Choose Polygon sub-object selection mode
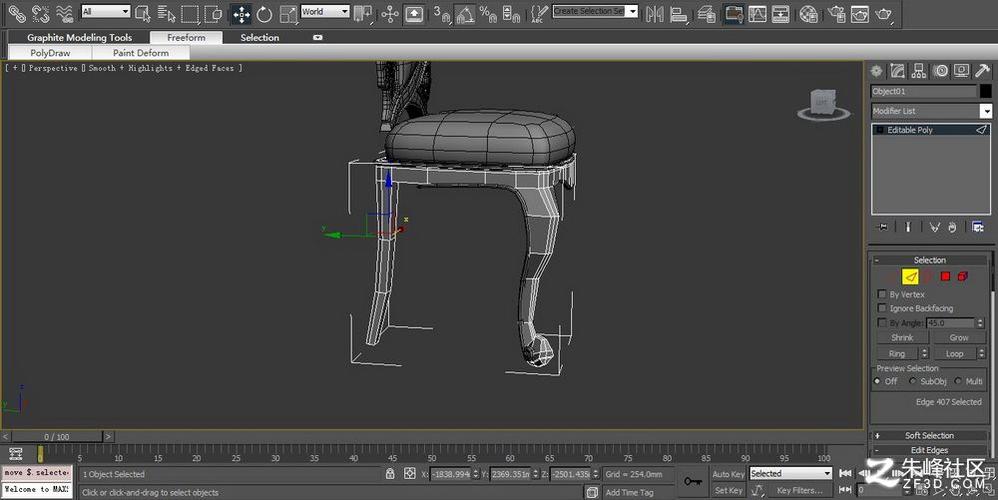Image resolution: width=998 pixels, height=500 pixels. click(x=945, y=277)
